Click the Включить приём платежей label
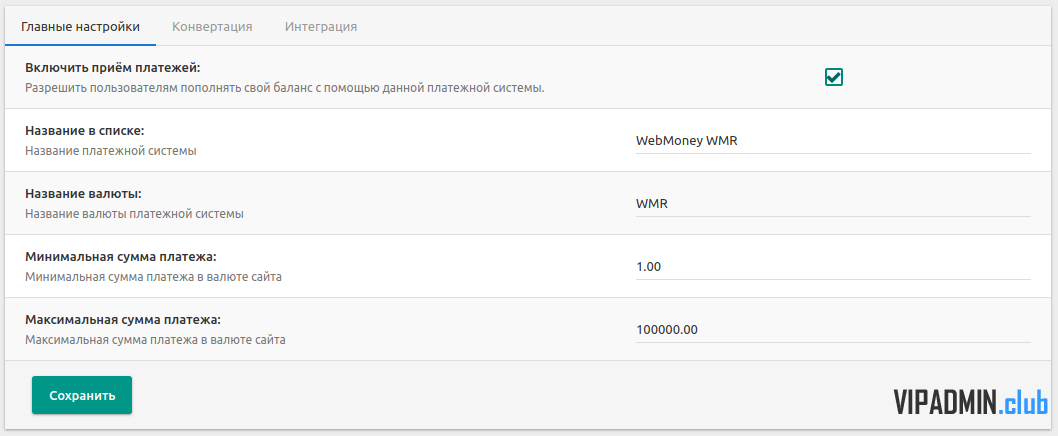Image resolution: width=1058 pixels, height=436 pixels. [113, 68]
